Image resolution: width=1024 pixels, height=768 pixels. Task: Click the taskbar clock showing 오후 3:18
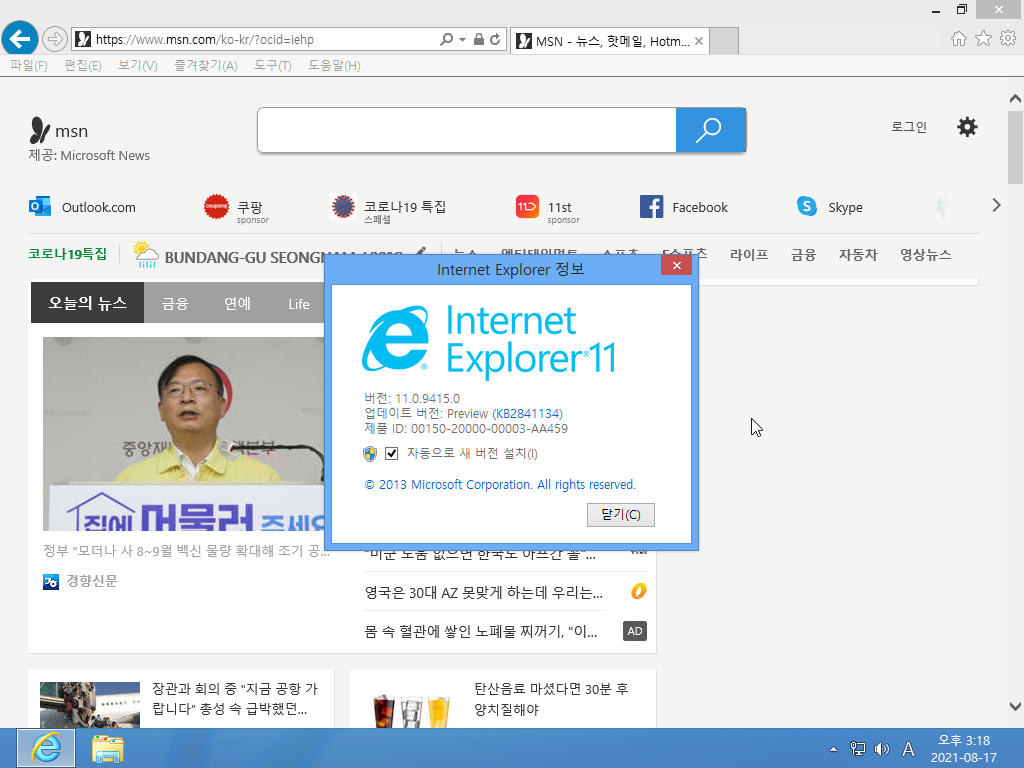pyautogui.click(x=964, y=749)
